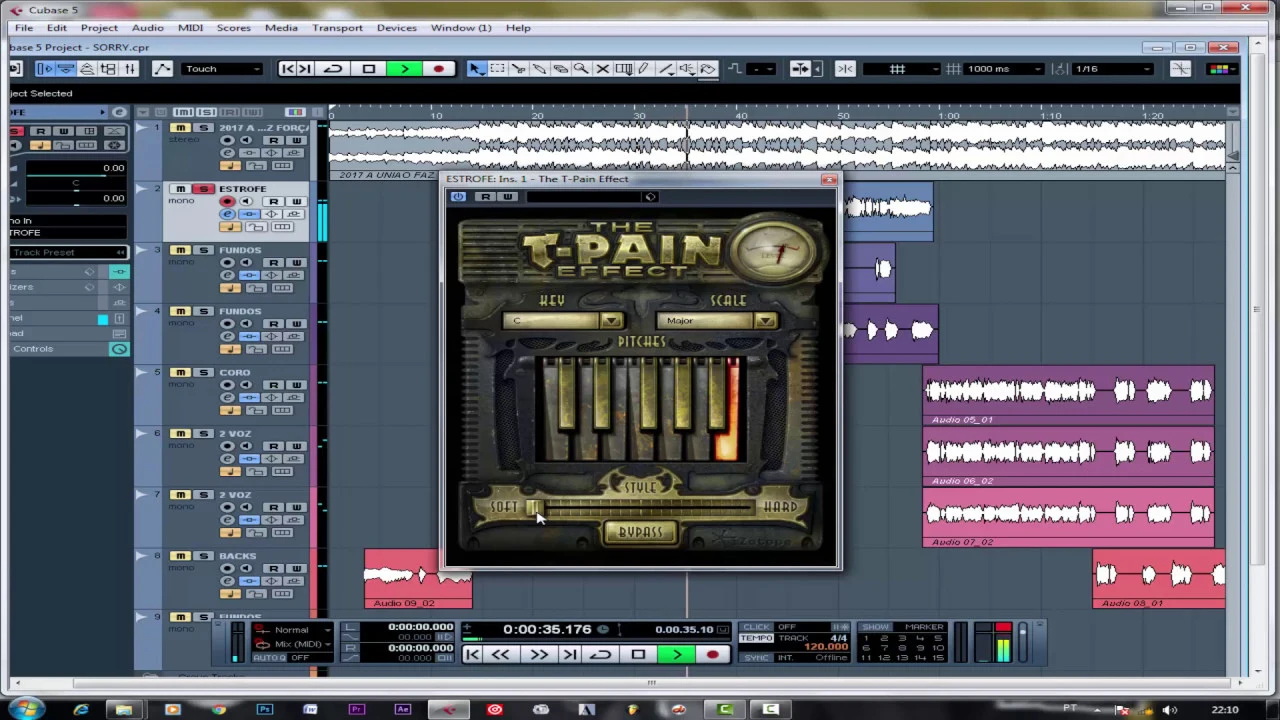Select the Split scissors tool
Screen dimensions: 1280x720
518,69
